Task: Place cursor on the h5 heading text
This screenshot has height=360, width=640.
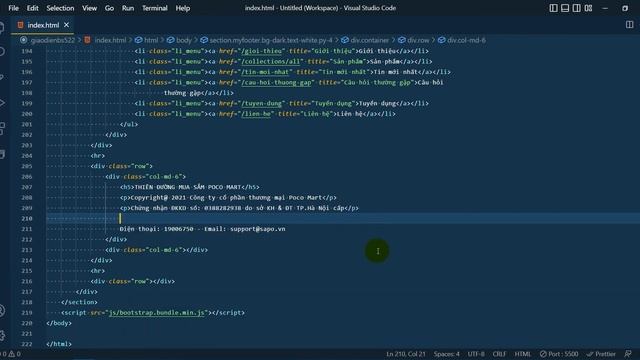Action: tap(188, 187)
